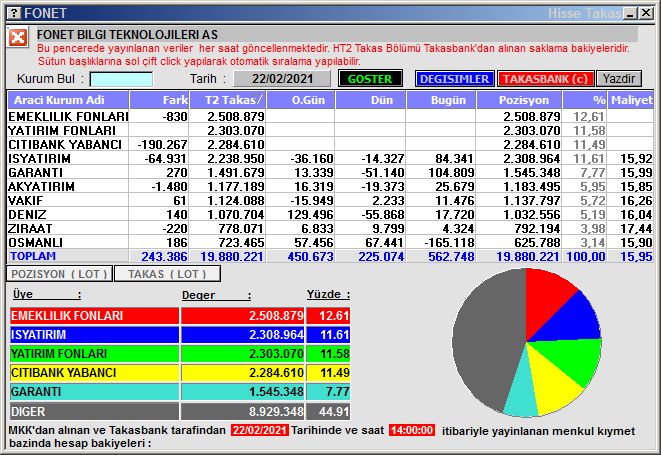Image resolution: width=661 pixels, height=455 pixels.
Task: Click the Kurum Bul input field
Action: (x=121, y=79)
